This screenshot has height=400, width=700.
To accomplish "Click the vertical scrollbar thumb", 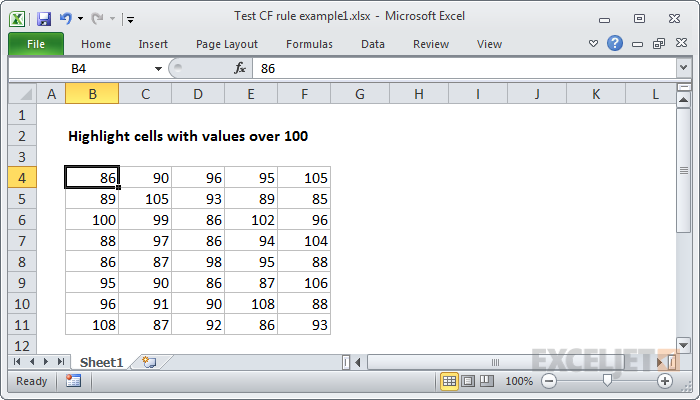I will 683,170.
